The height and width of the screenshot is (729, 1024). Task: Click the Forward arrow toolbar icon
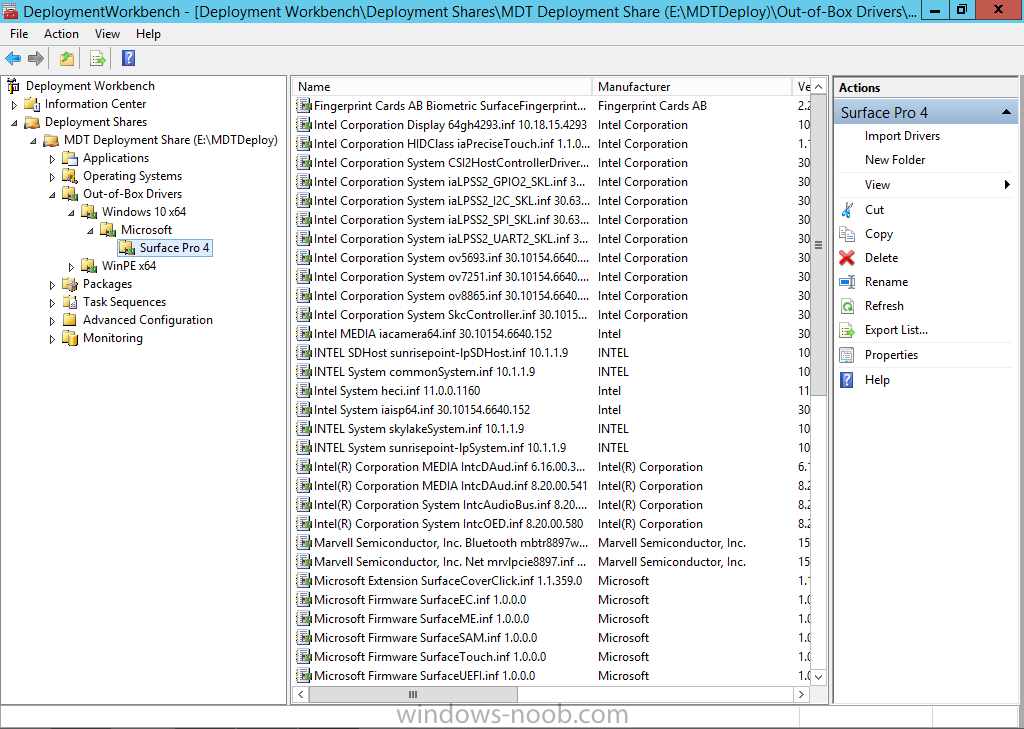pos(36,59)
